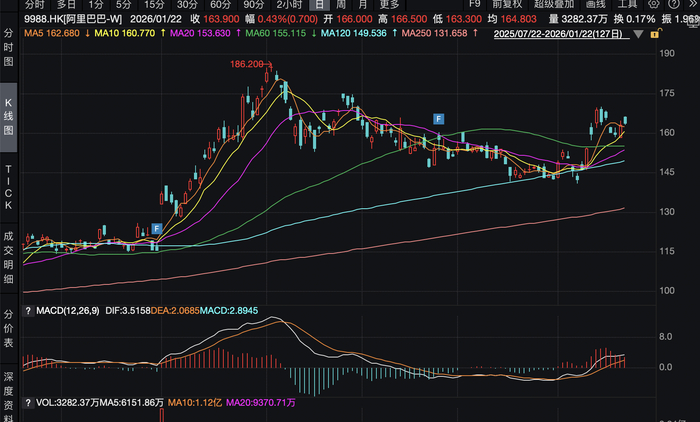The image size is (700, 422).
Task: Open the 画线 drawing tools button
Action: (596, 4)
